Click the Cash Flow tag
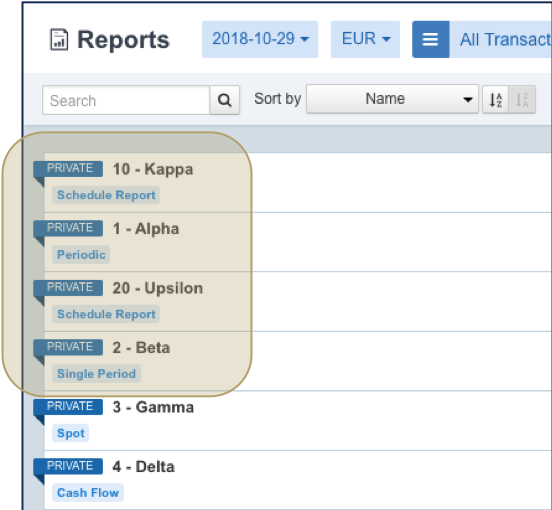The image size is (552, 510). point(88,493)
